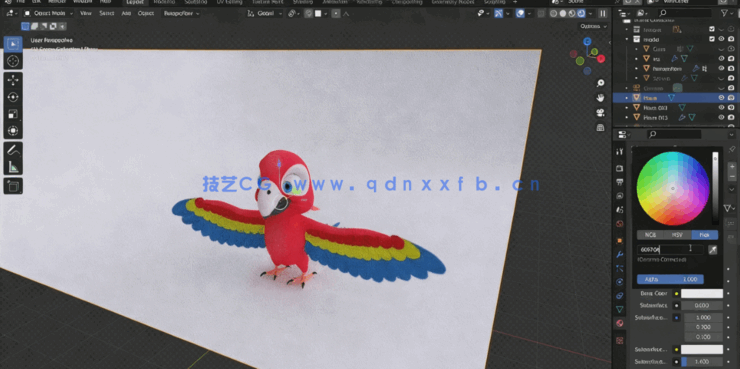Toggle camera view with camera icon

click(600, 113)
